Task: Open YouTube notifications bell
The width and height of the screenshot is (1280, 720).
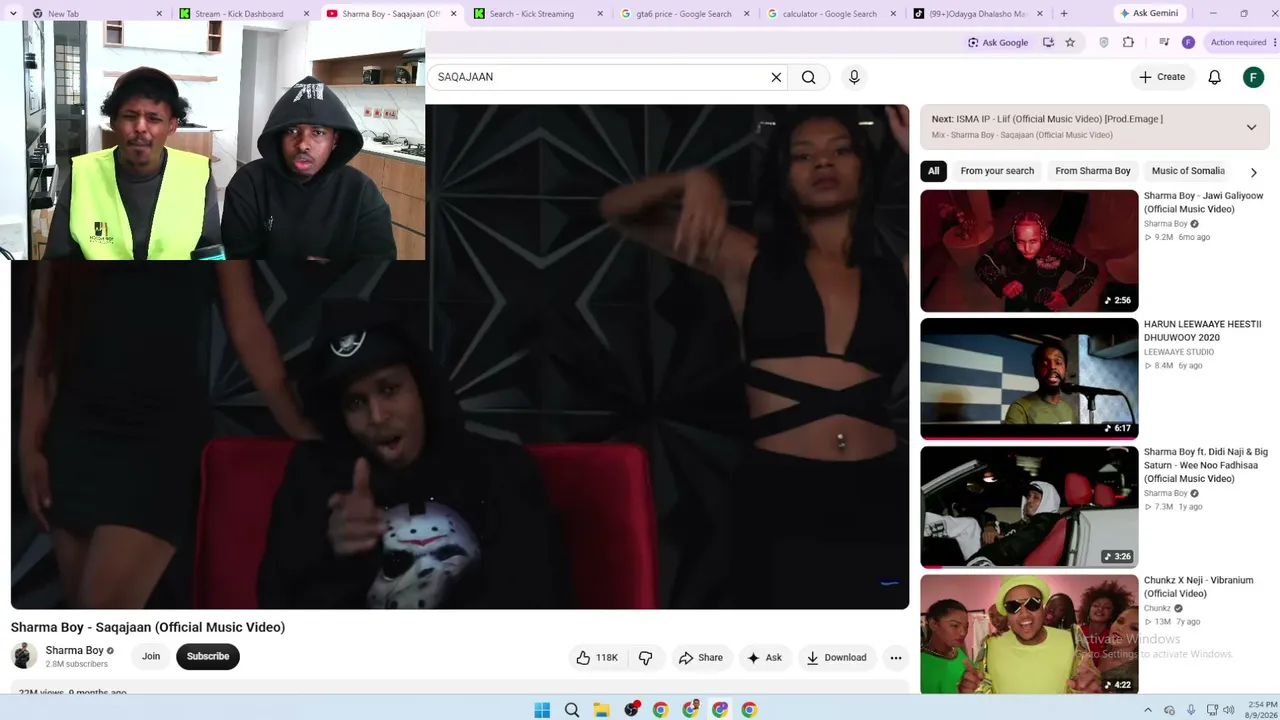Action: (x=1214, y=77)
